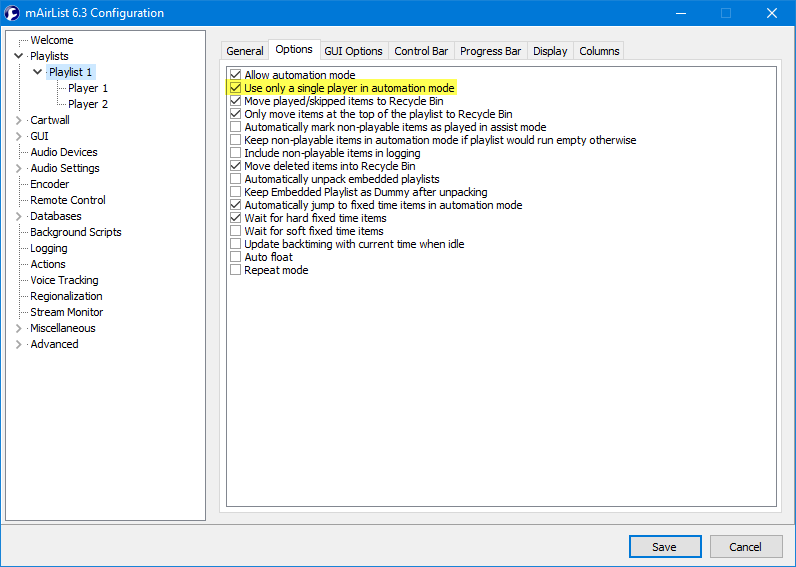This screenshot has width=796, height=567.
Task: Open Encoder settings
Action: [x=50, y=184]
